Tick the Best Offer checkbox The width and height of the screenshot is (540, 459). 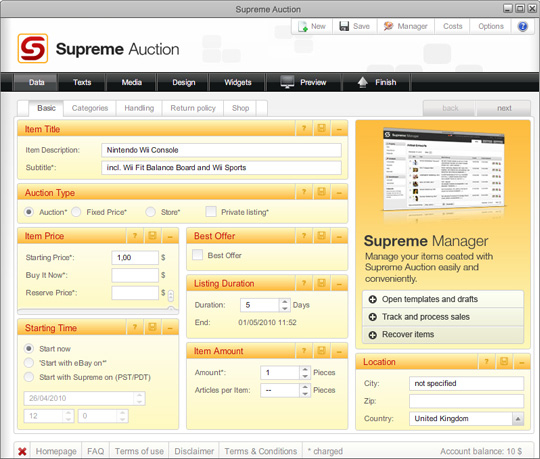tap(197, 255)
